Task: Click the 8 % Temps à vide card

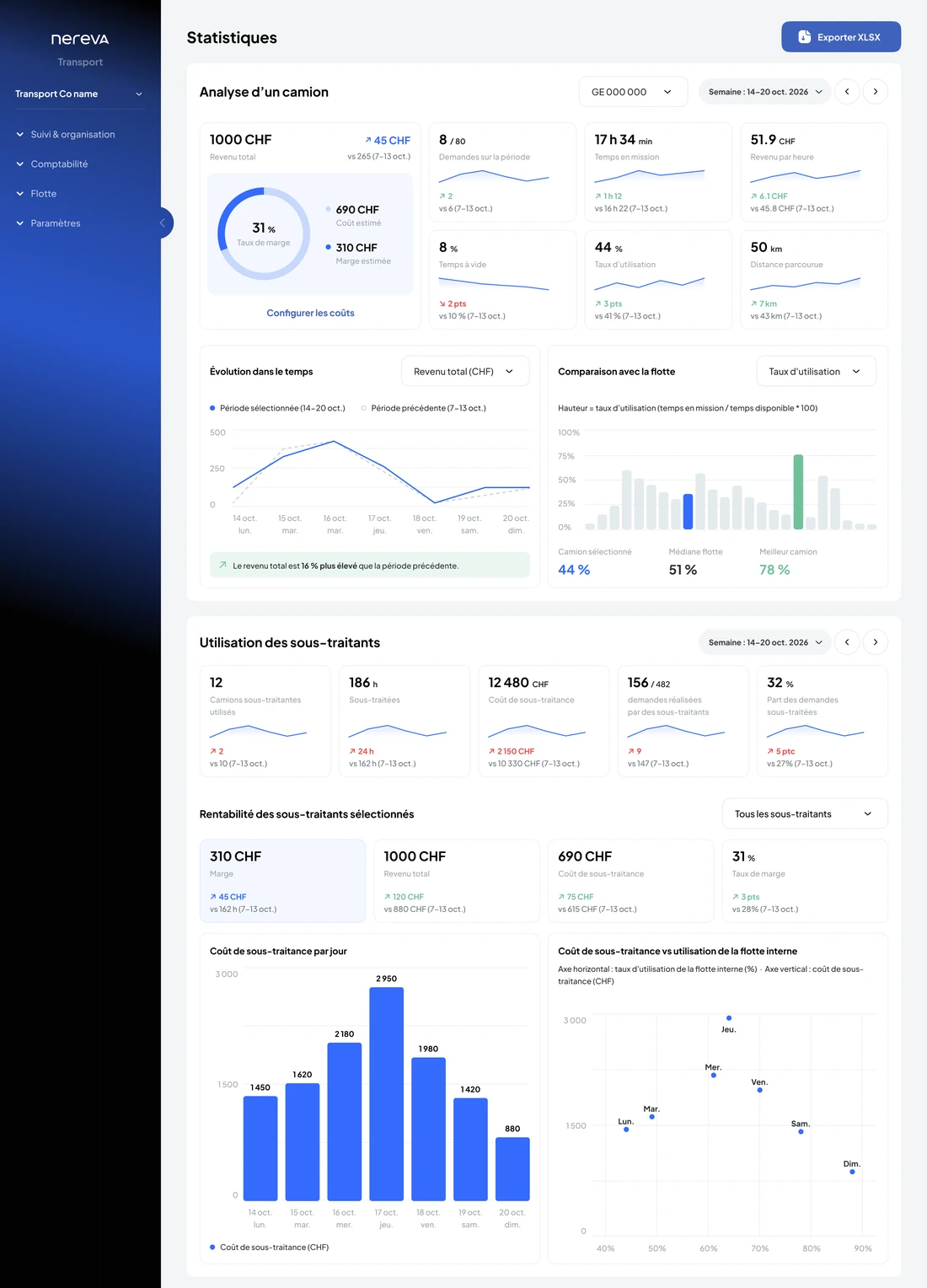Action: coord(502,280)
